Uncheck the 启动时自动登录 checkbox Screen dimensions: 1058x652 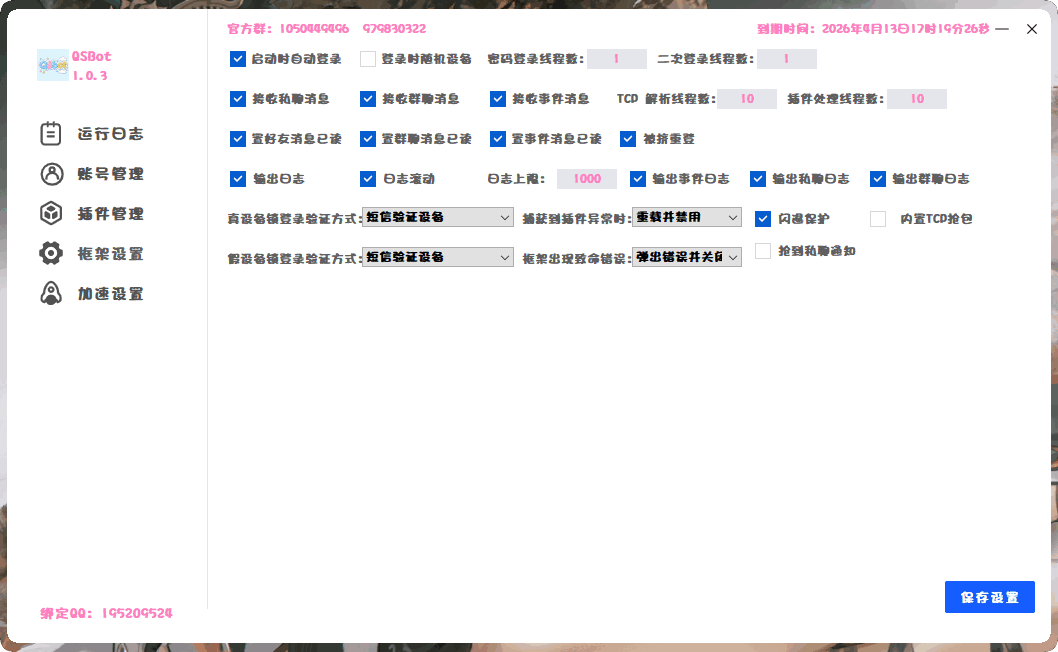(238, 59)
